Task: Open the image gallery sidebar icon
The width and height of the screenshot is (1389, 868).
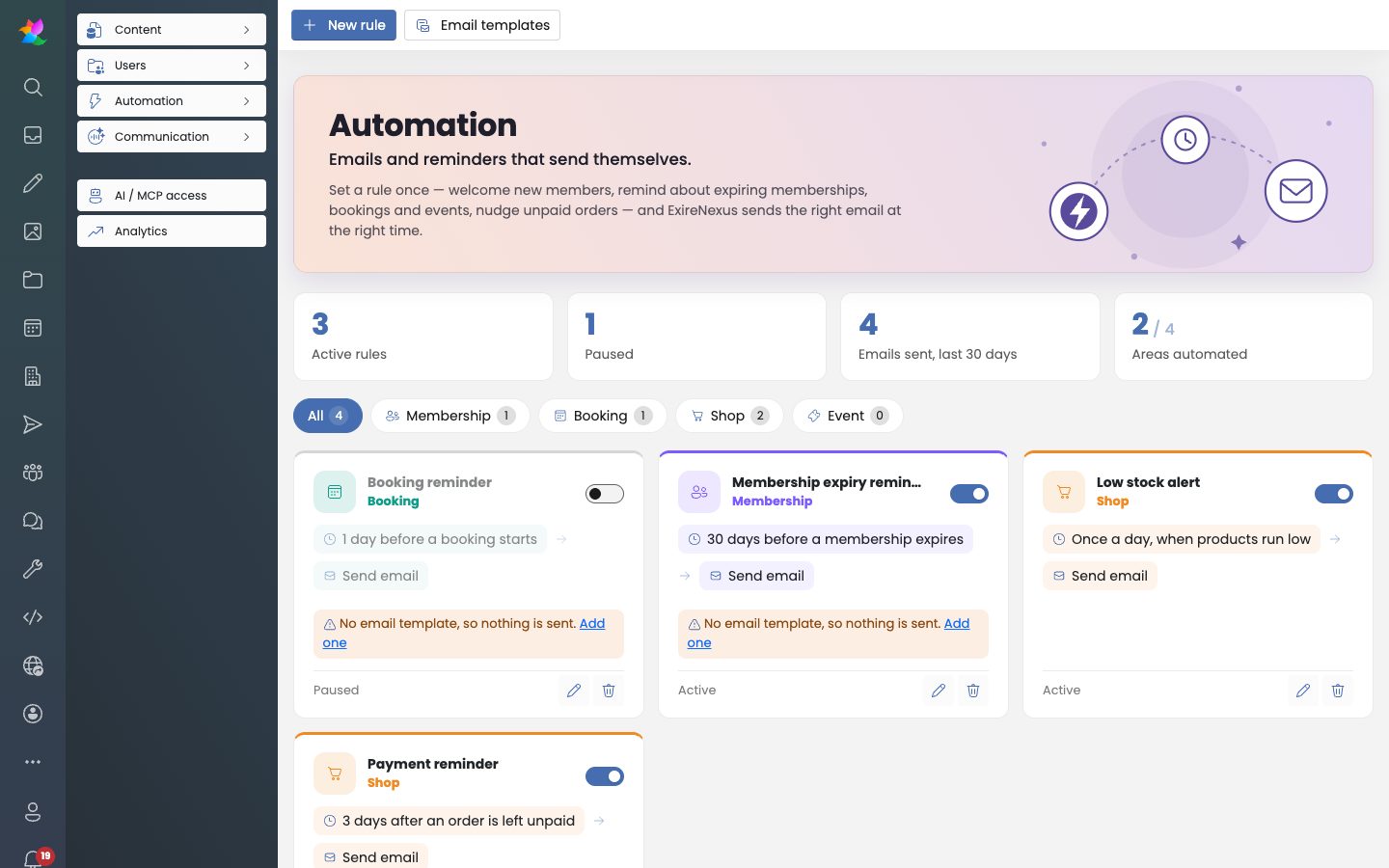Action: pos(33,231)
